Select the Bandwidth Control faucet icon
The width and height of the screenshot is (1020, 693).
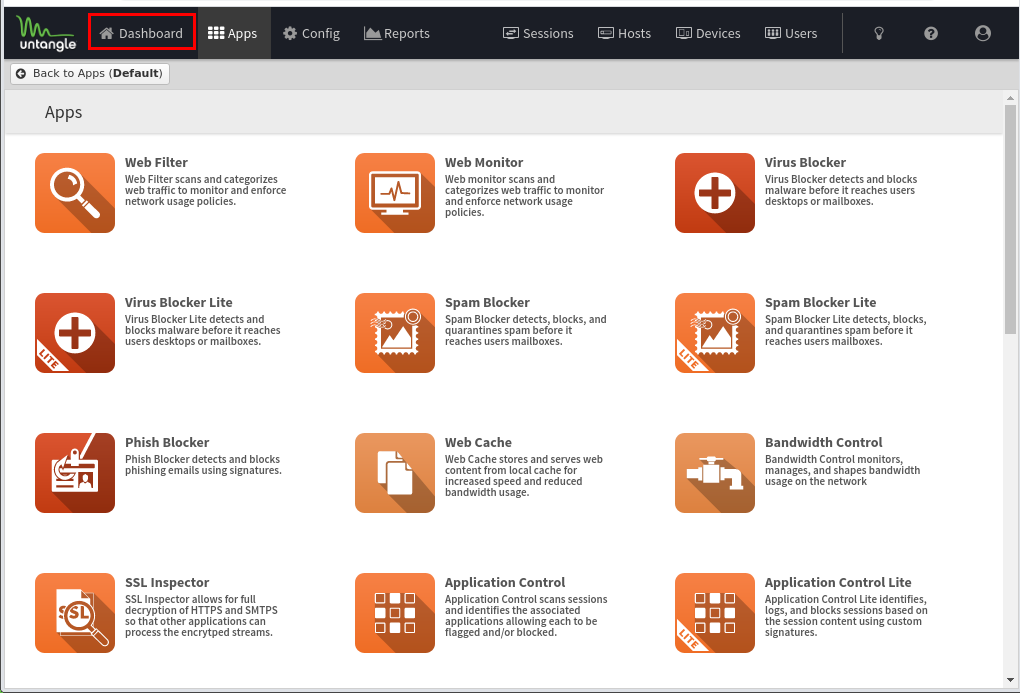pyautogui.click(x=715, y=472)
